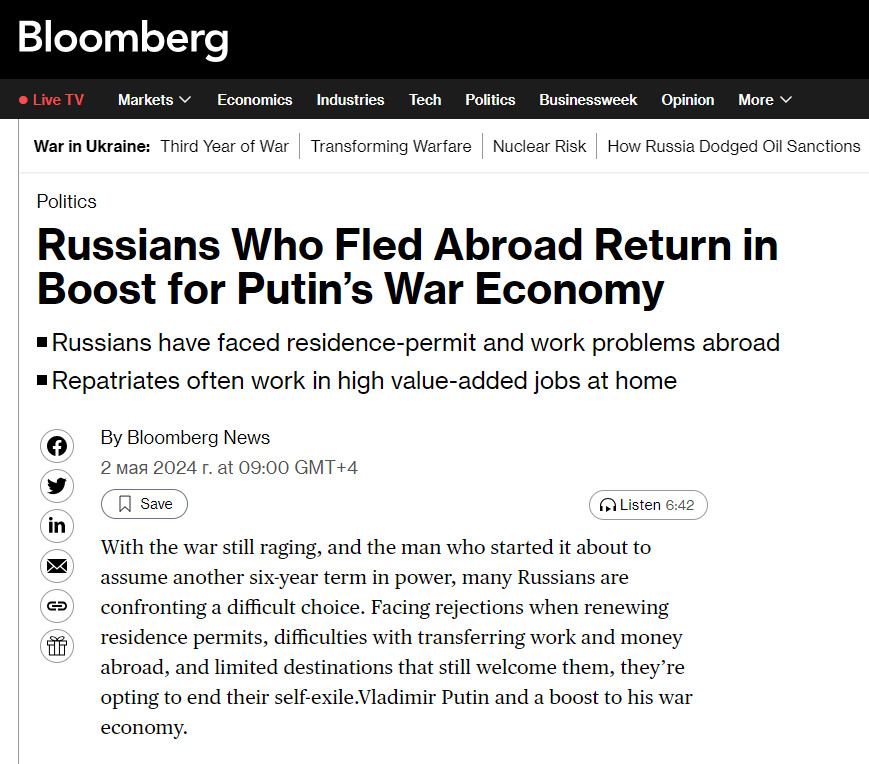
Task: Open Transforming Warfare topic link
Action: point(391,146)
